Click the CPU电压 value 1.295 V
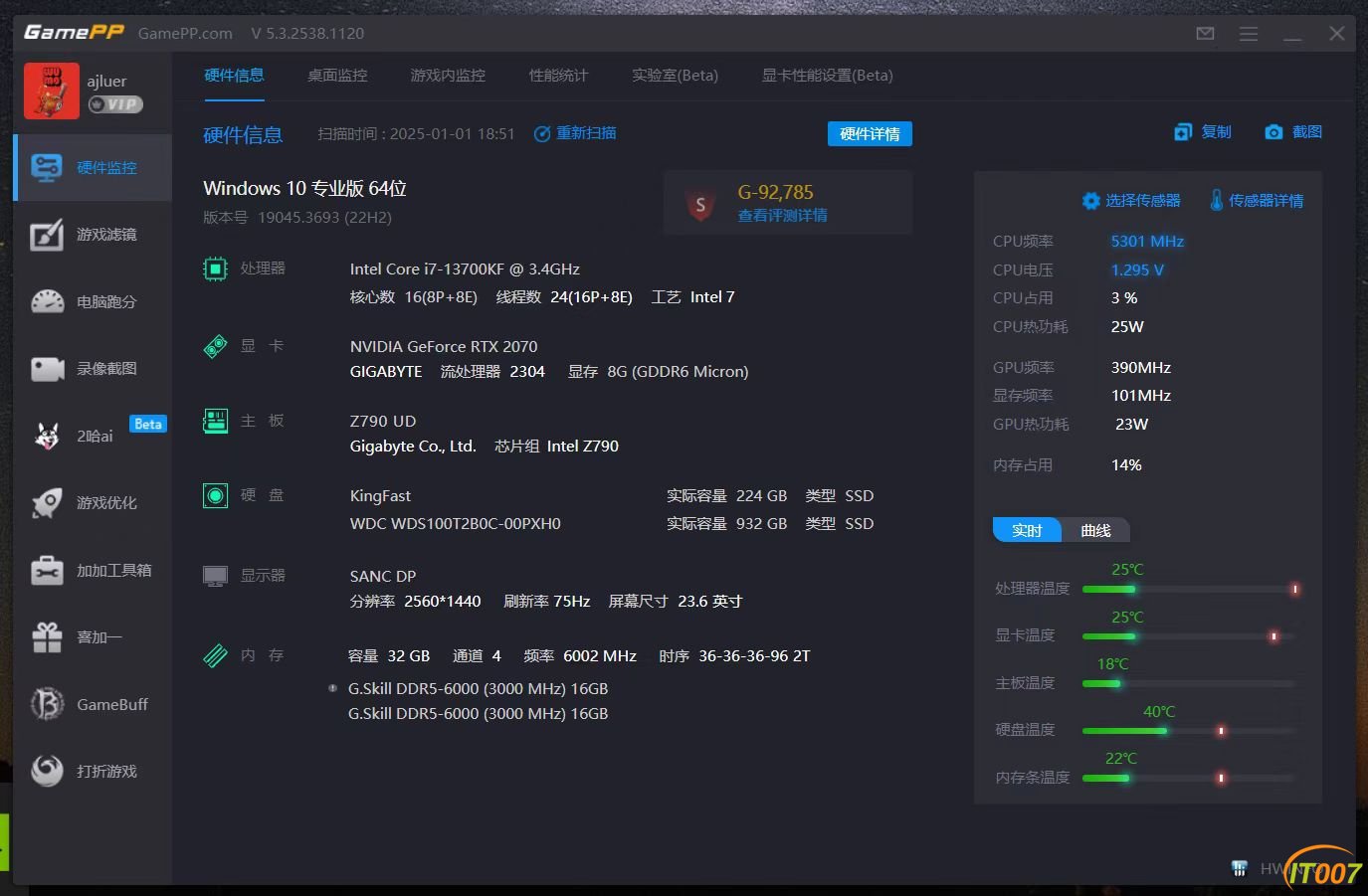The image size is (1368, 896). coord(1137,270)
